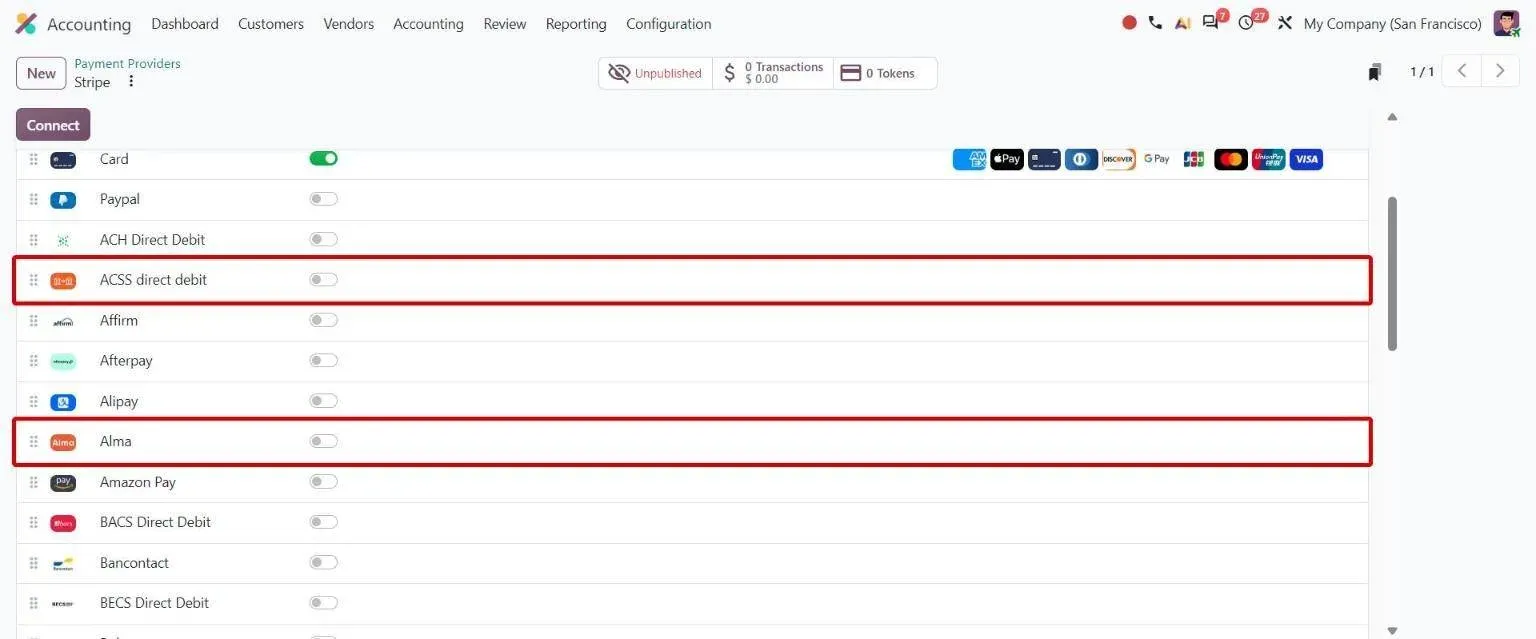Screen dimensions: 1536x639
Task: Open the Configuration menu
Action: pos(669,24)
